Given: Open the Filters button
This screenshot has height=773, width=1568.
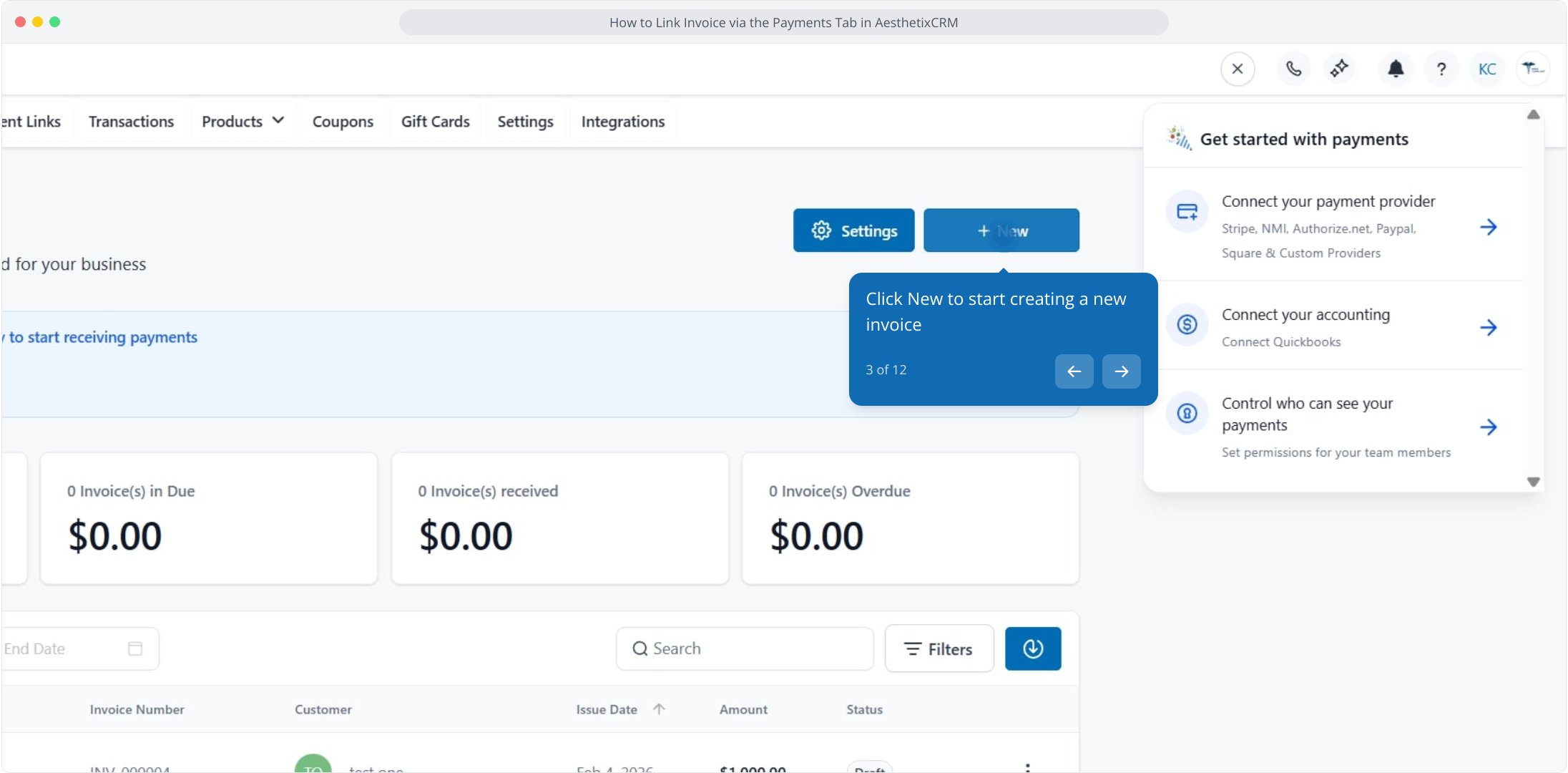Looking at the screenshot, I should point(939,648).
